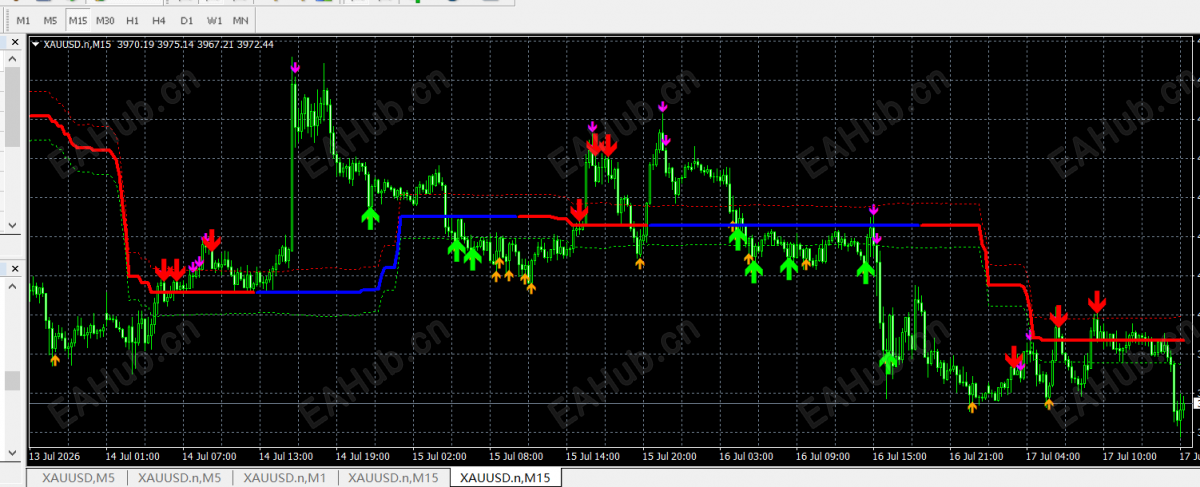Switch chart to D1 daily timeframe

[186, 20]
